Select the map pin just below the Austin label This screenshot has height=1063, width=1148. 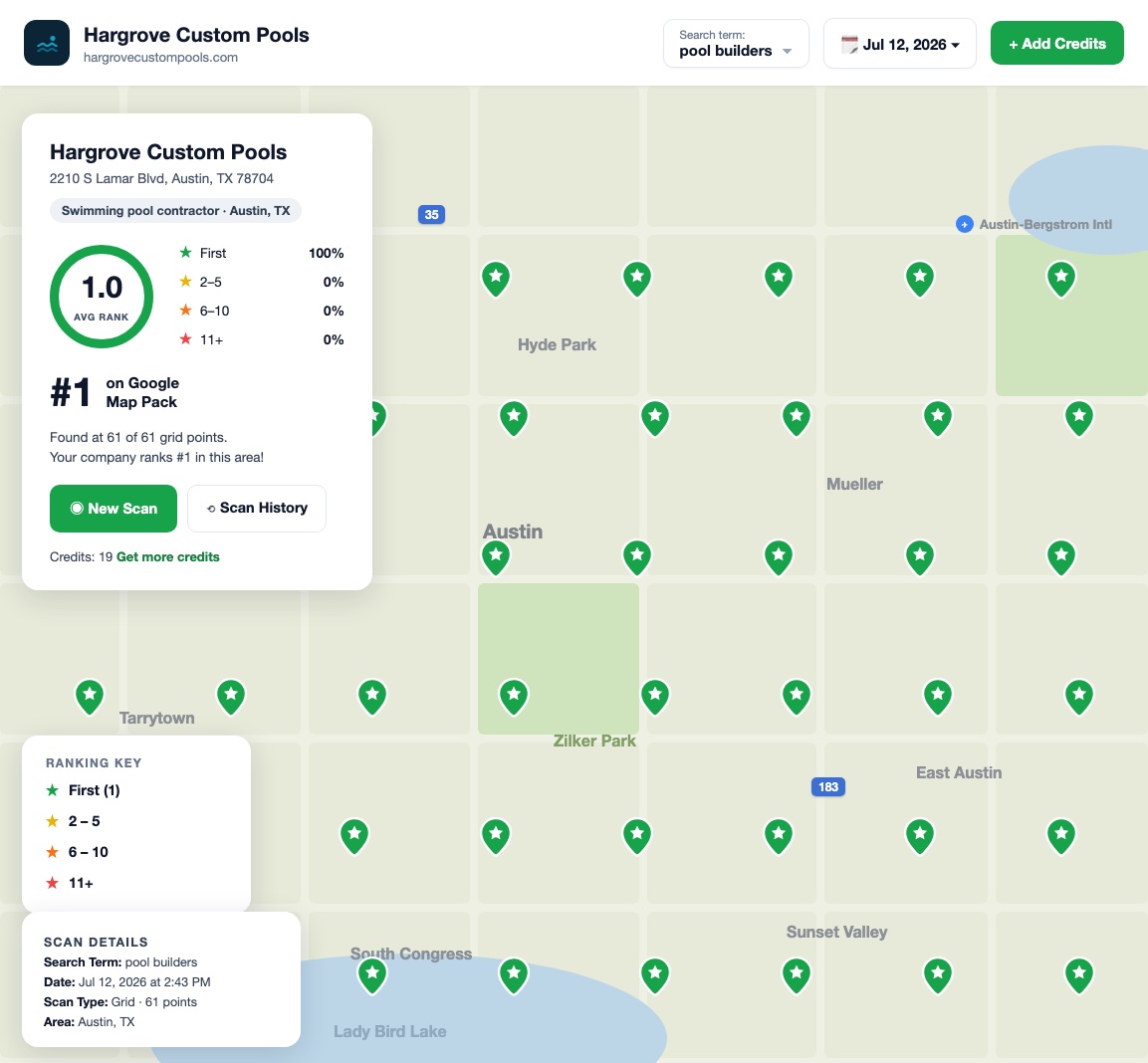click(x=496, y=557)
